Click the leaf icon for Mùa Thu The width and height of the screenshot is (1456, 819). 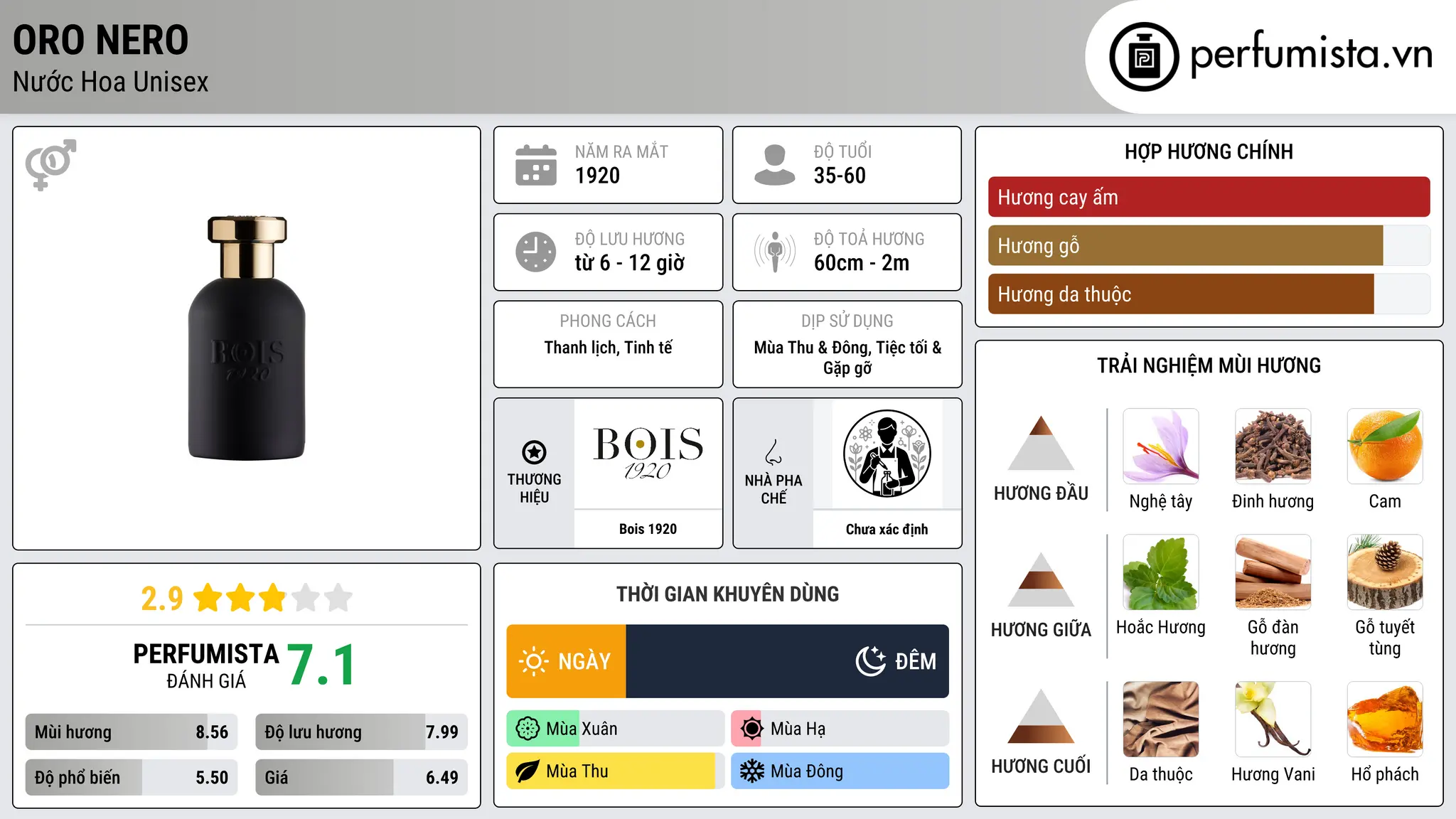click(x=528, y=771)
